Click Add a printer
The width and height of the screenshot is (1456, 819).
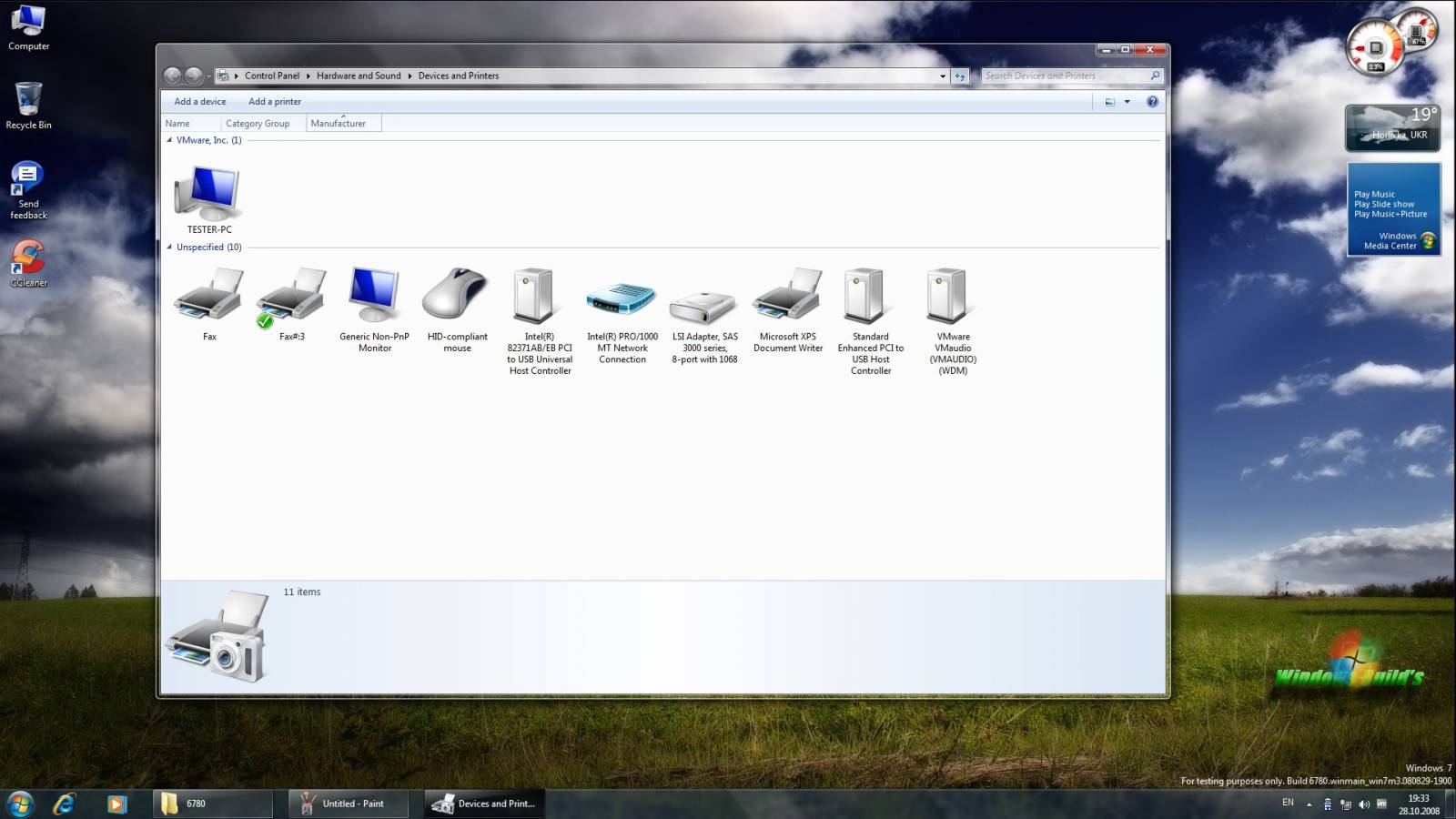(275, 102)
